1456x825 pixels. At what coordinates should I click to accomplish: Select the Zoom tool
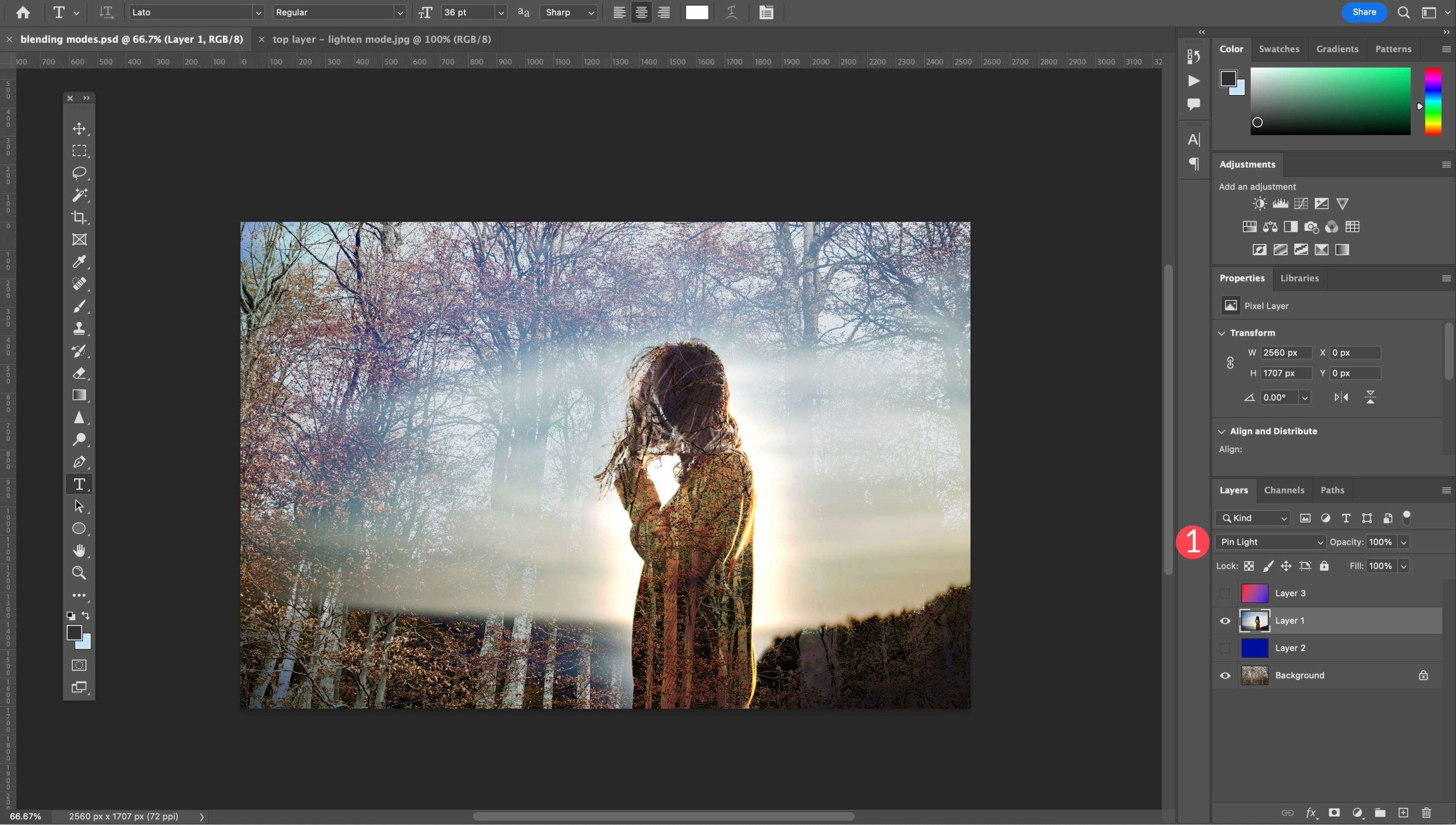click(80, 573)
